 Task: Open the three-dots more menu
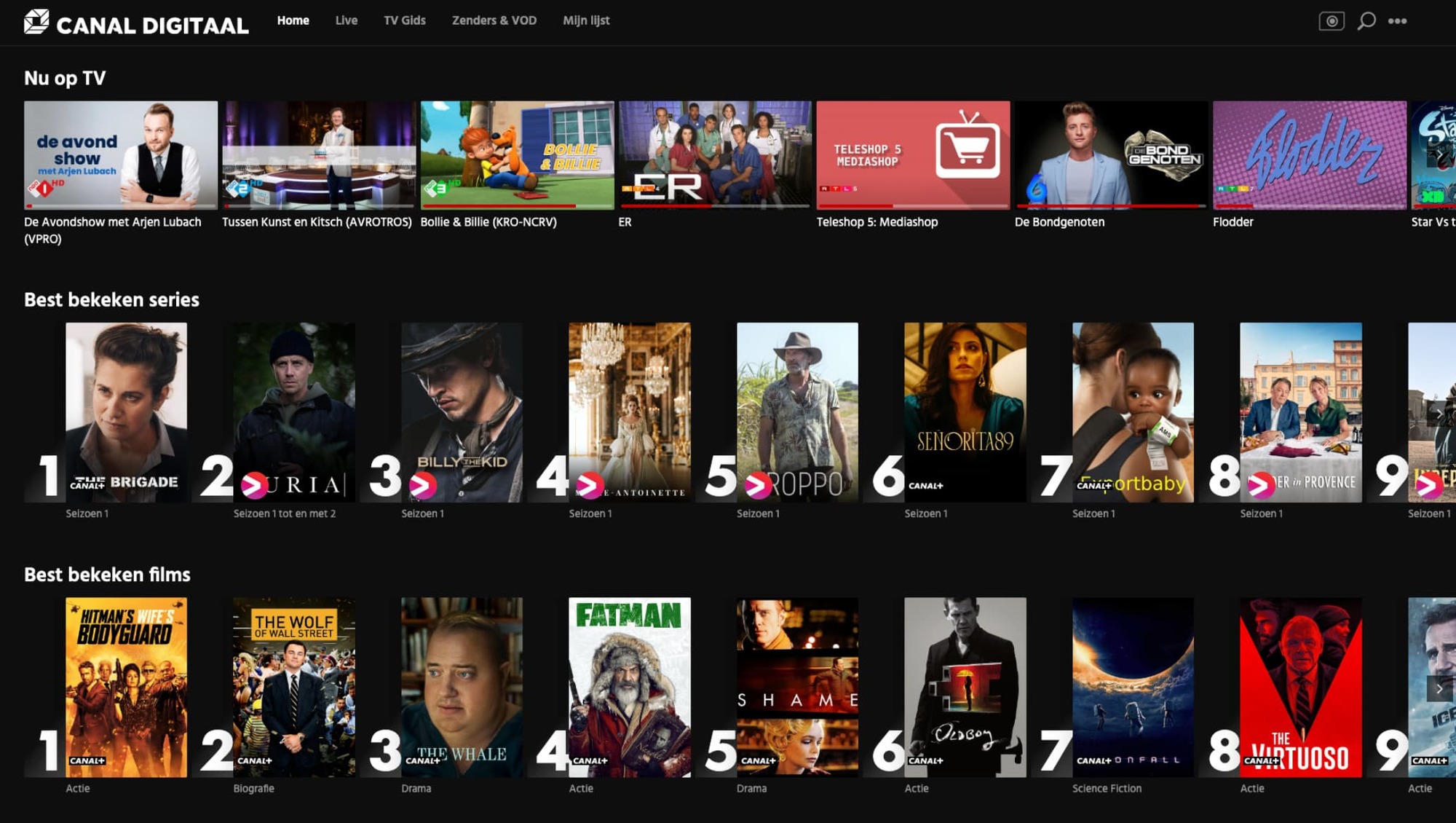1397,21
